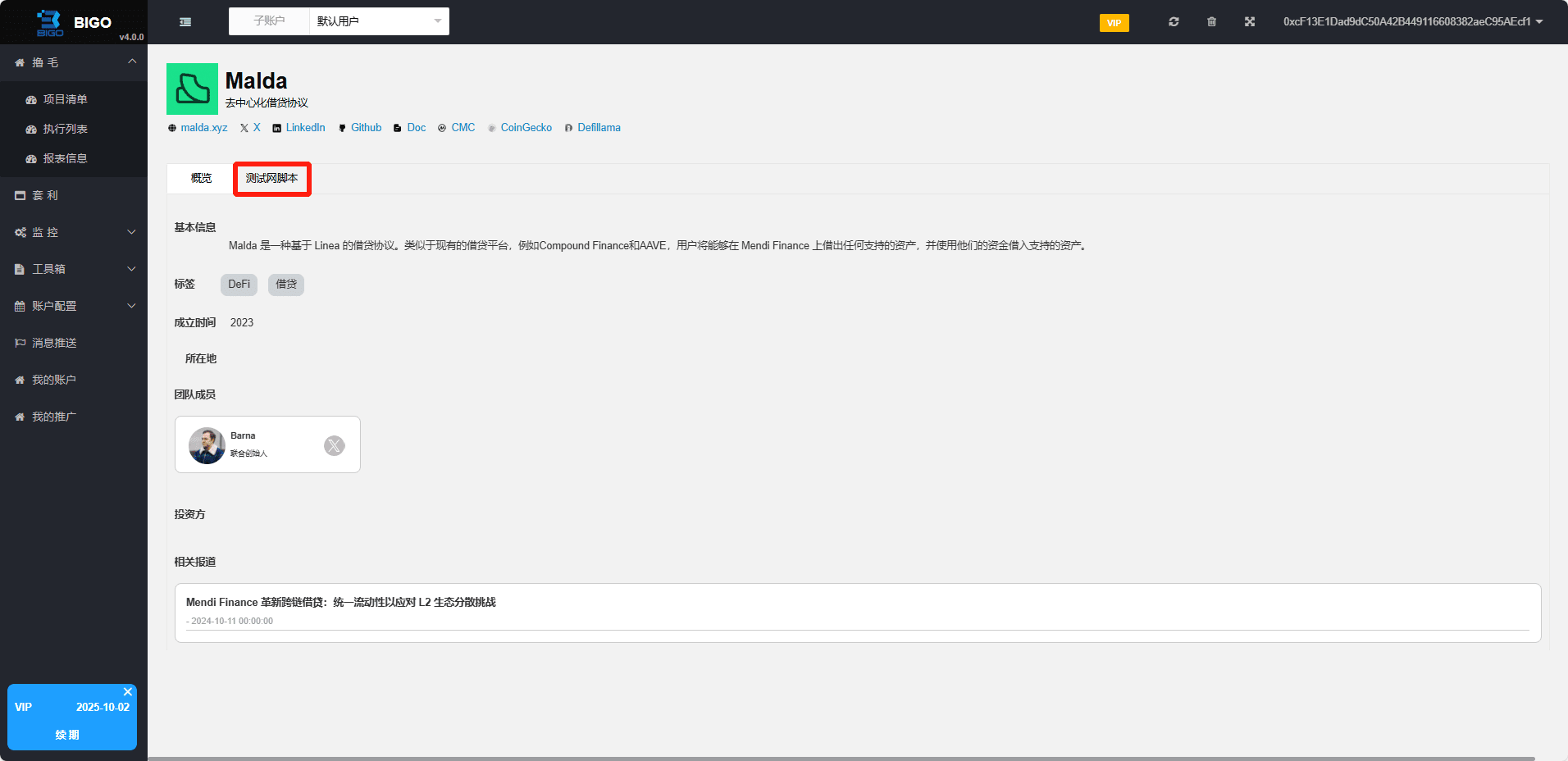Open the Defillama link

[x=599, y=127]
